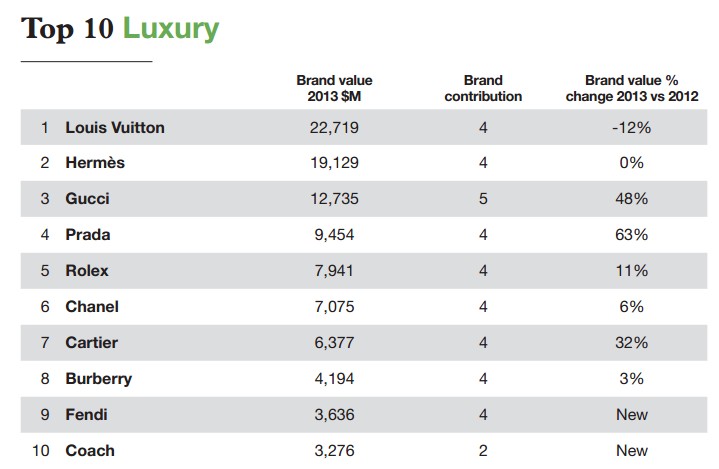Click the Fendi brand name

click(x=86, y=415)
